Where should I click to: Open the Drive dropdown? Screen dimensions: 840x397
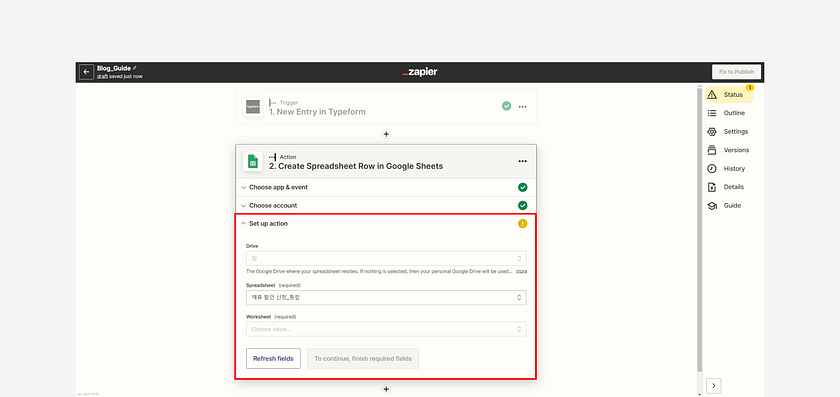pyautogui.click(x=386, y=258)
